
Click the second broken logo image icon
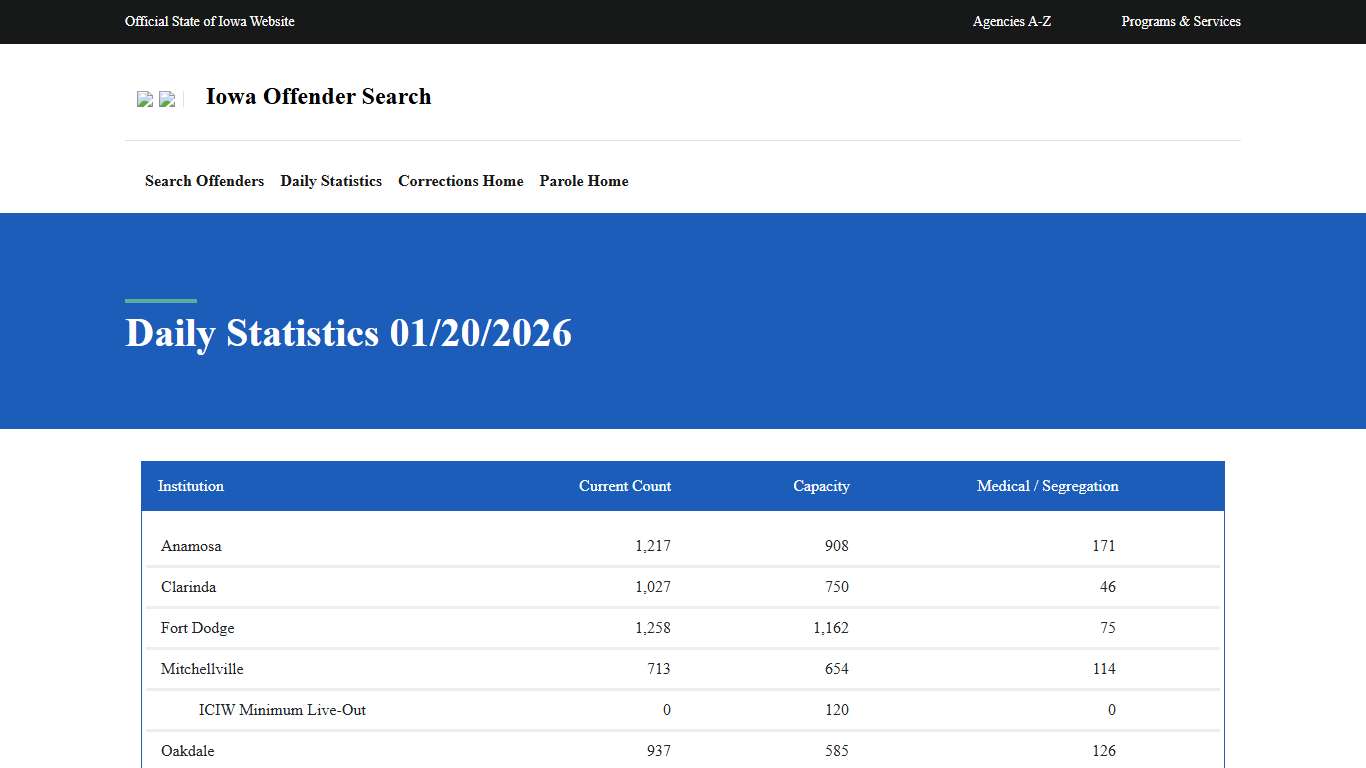[167, 99]
